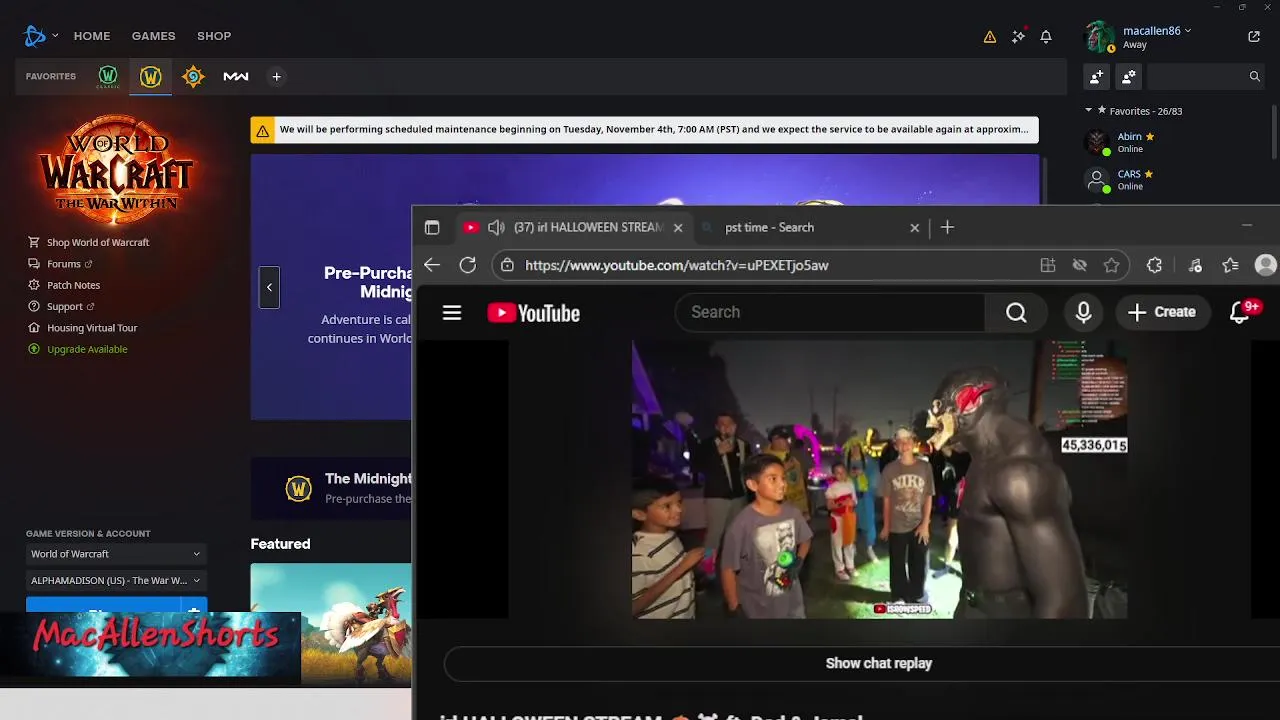Search friends with the magnifier icon
The image size is (1280, 720).
1255,76
